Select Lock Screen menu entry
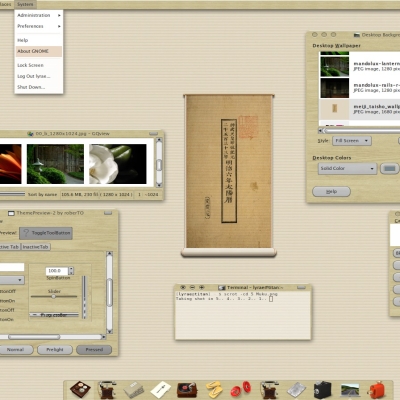This screenshot has width=400, height=400. coord(39,65)
